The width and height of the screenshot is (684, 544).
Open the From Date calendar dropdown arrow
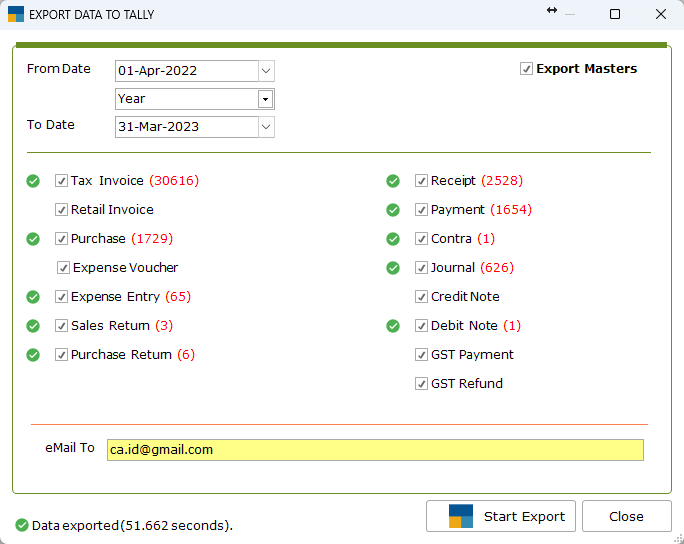pos(266,71)
